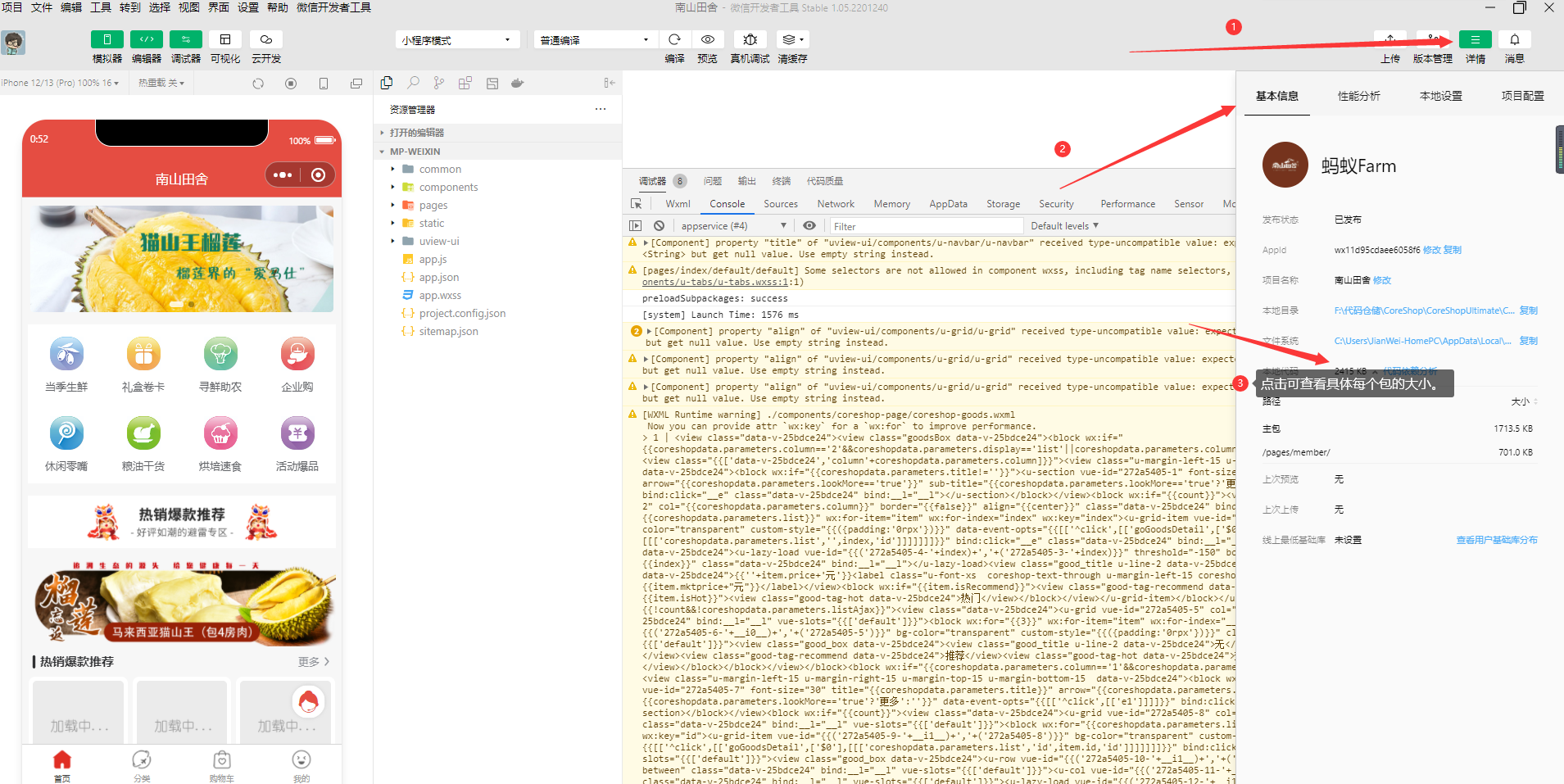Click the 上传 upload icon
The image size is (1564, 784).
1390,39
